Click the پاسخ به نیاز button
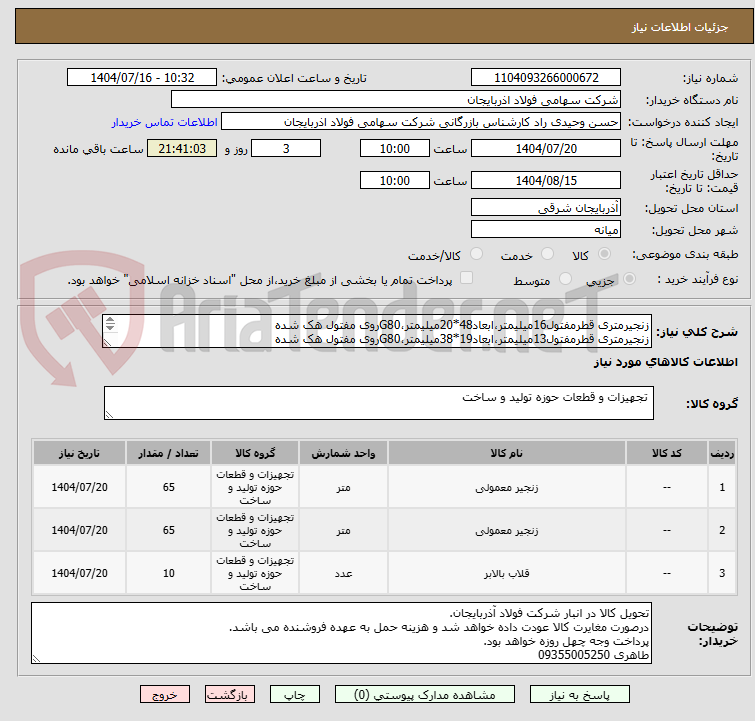The image size is (755, 721). [x=580, y=695]
